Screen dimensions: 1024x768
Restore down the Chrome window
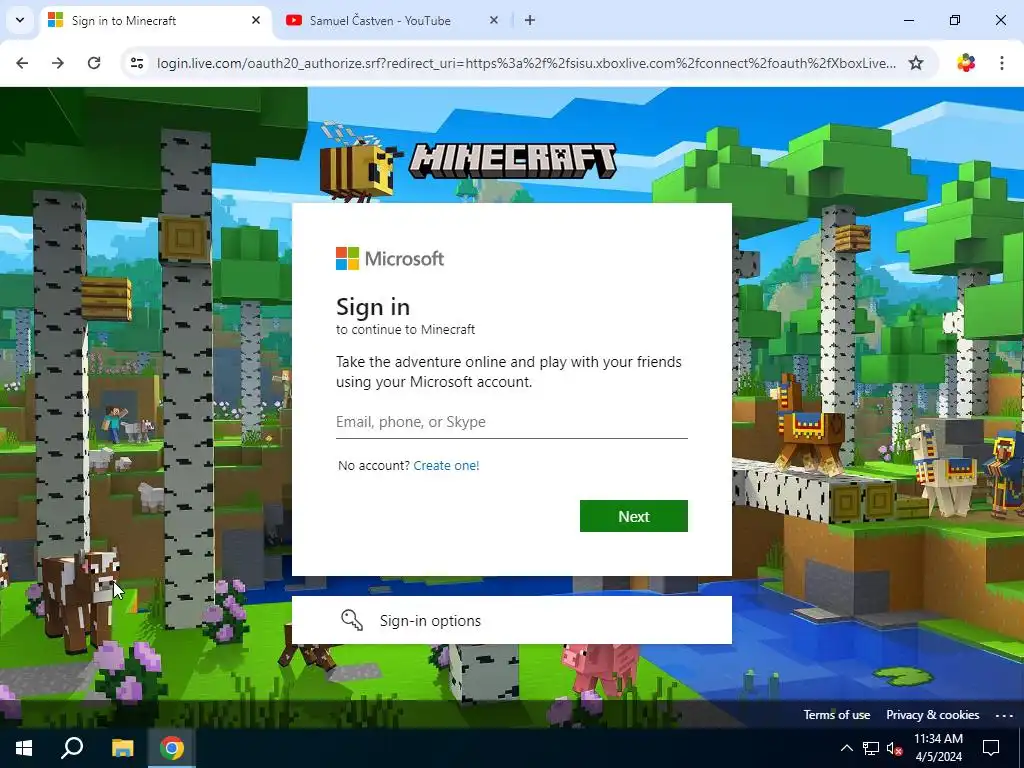pyautogui.click(x=955, y=20)
